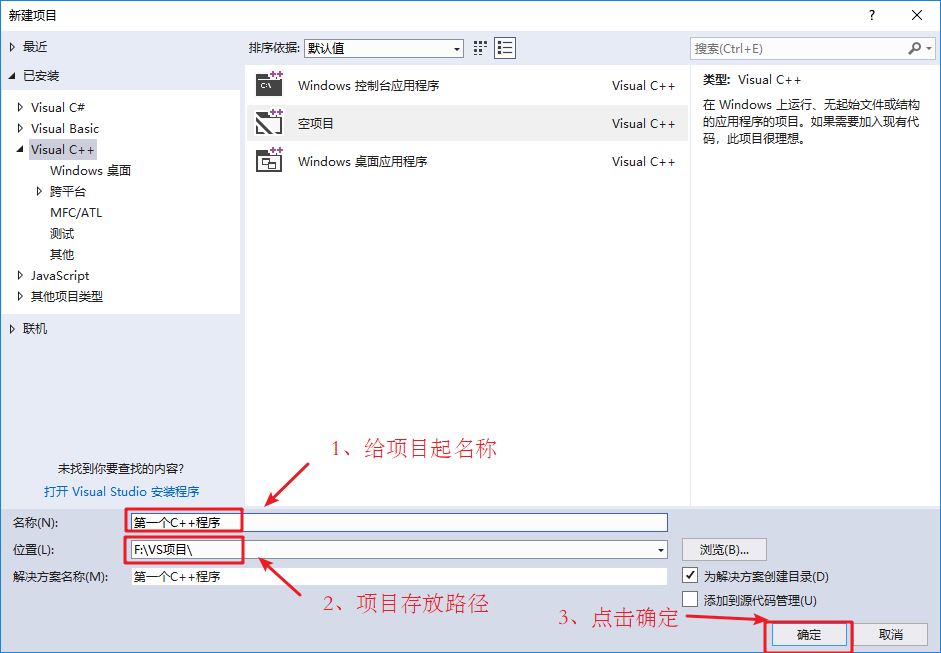Click Windows 控制台应用程序 name text
Screen dimensions: 941x653
point(368,86)
